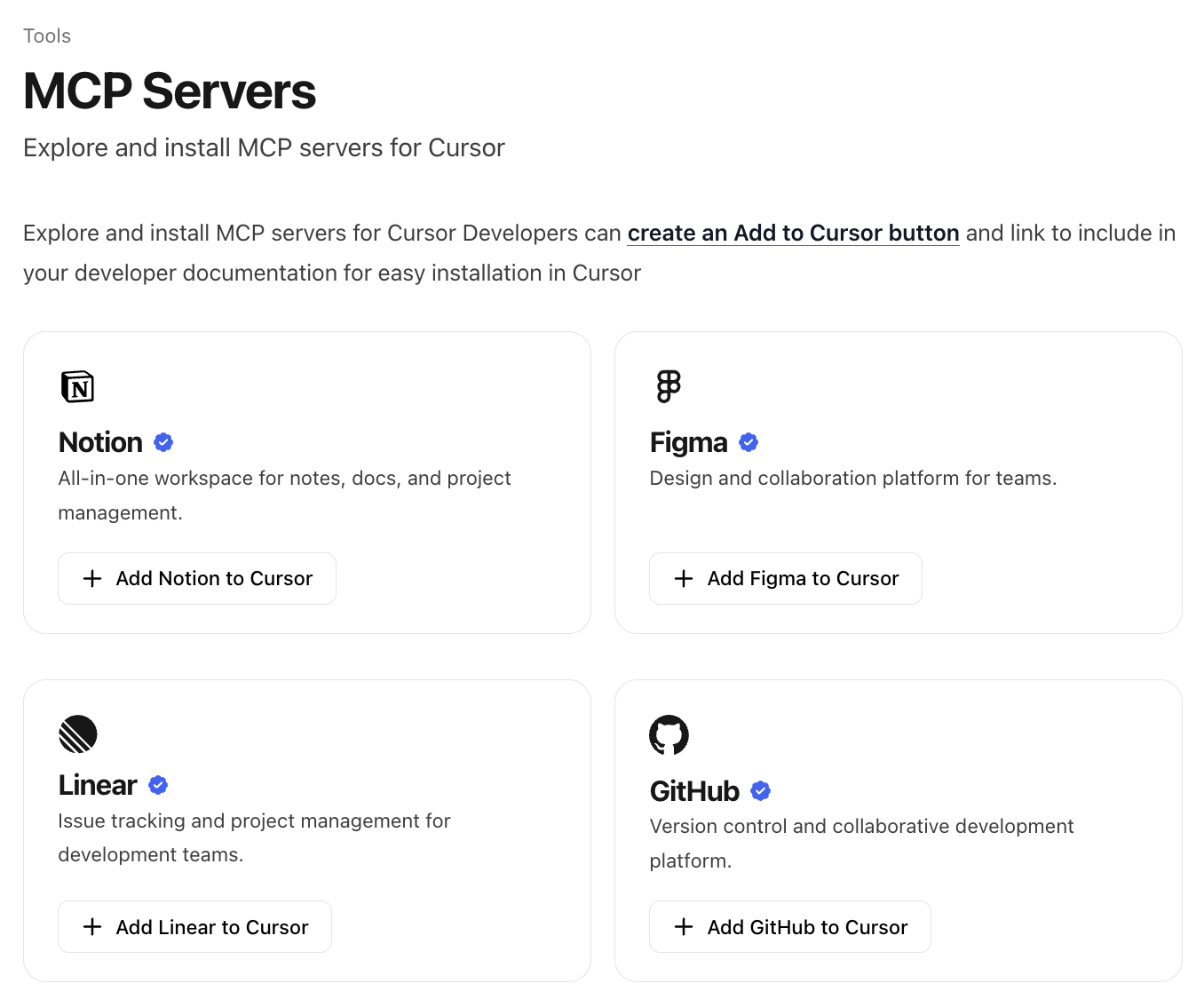Click the Linear card title
Viewport: 1204px width, 1007px height.
(98, 785)
